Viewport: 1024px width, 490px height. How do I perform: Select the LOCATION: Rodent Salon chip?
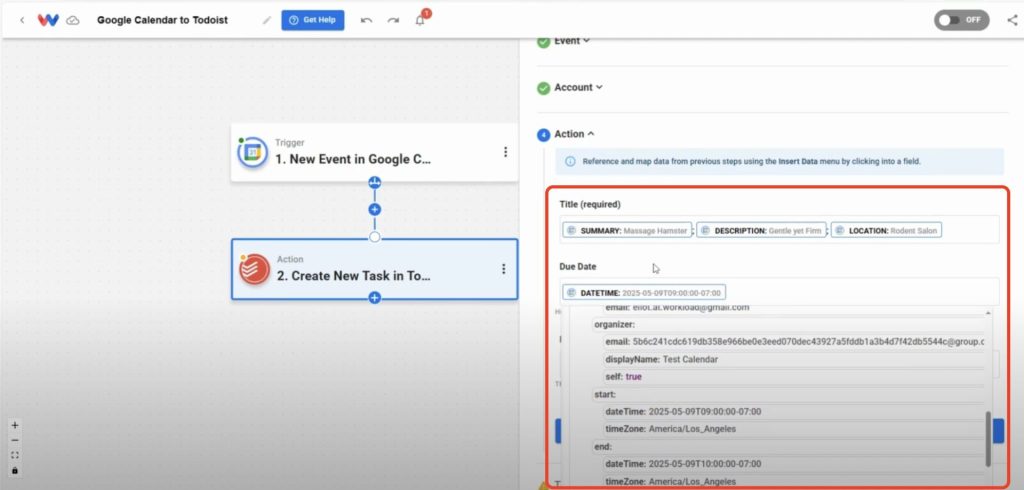(886, 231)
